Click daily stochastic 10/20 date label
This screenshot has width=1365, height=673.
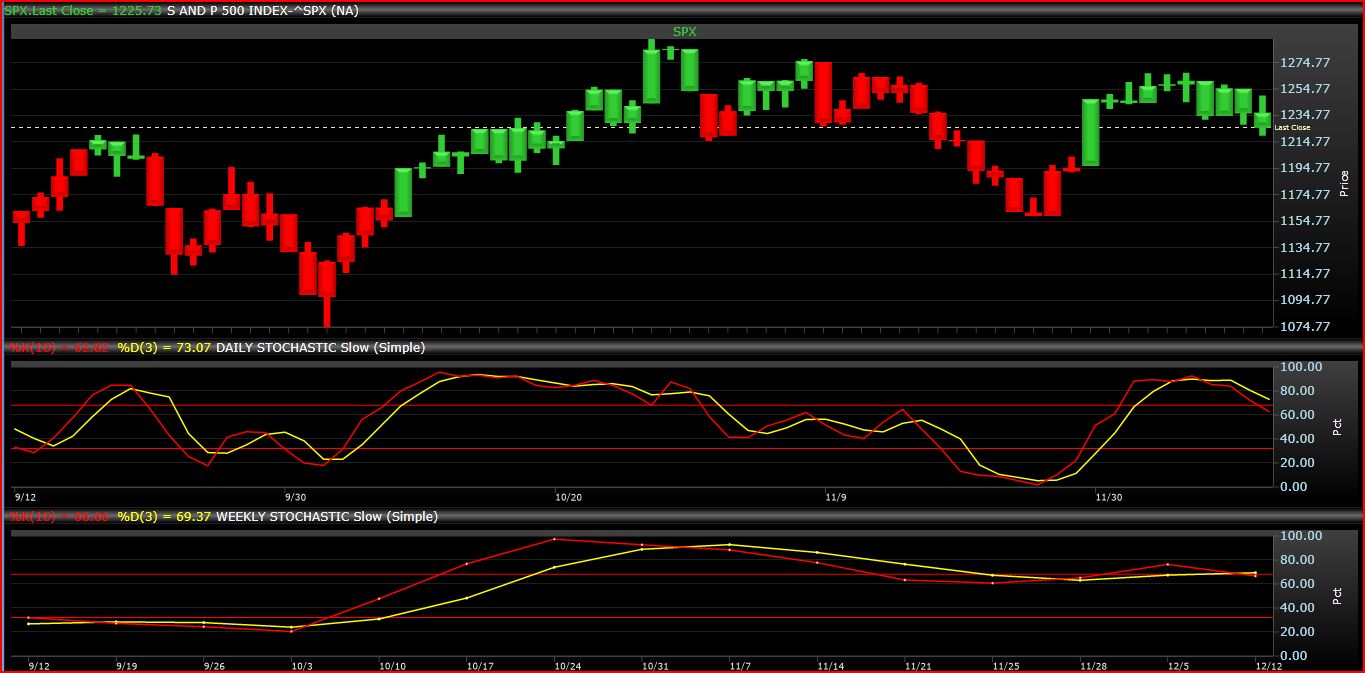pos(568,496)
